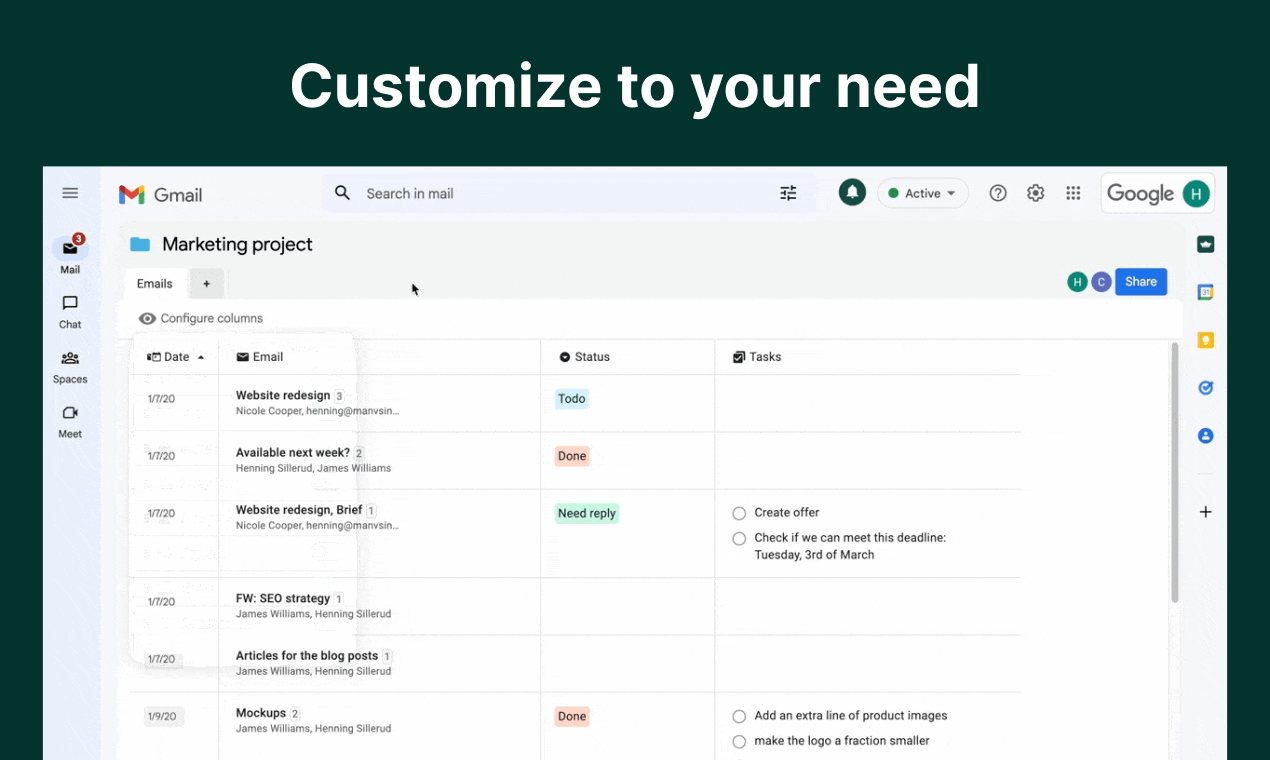Click the notification bell icon

point(852,193)
